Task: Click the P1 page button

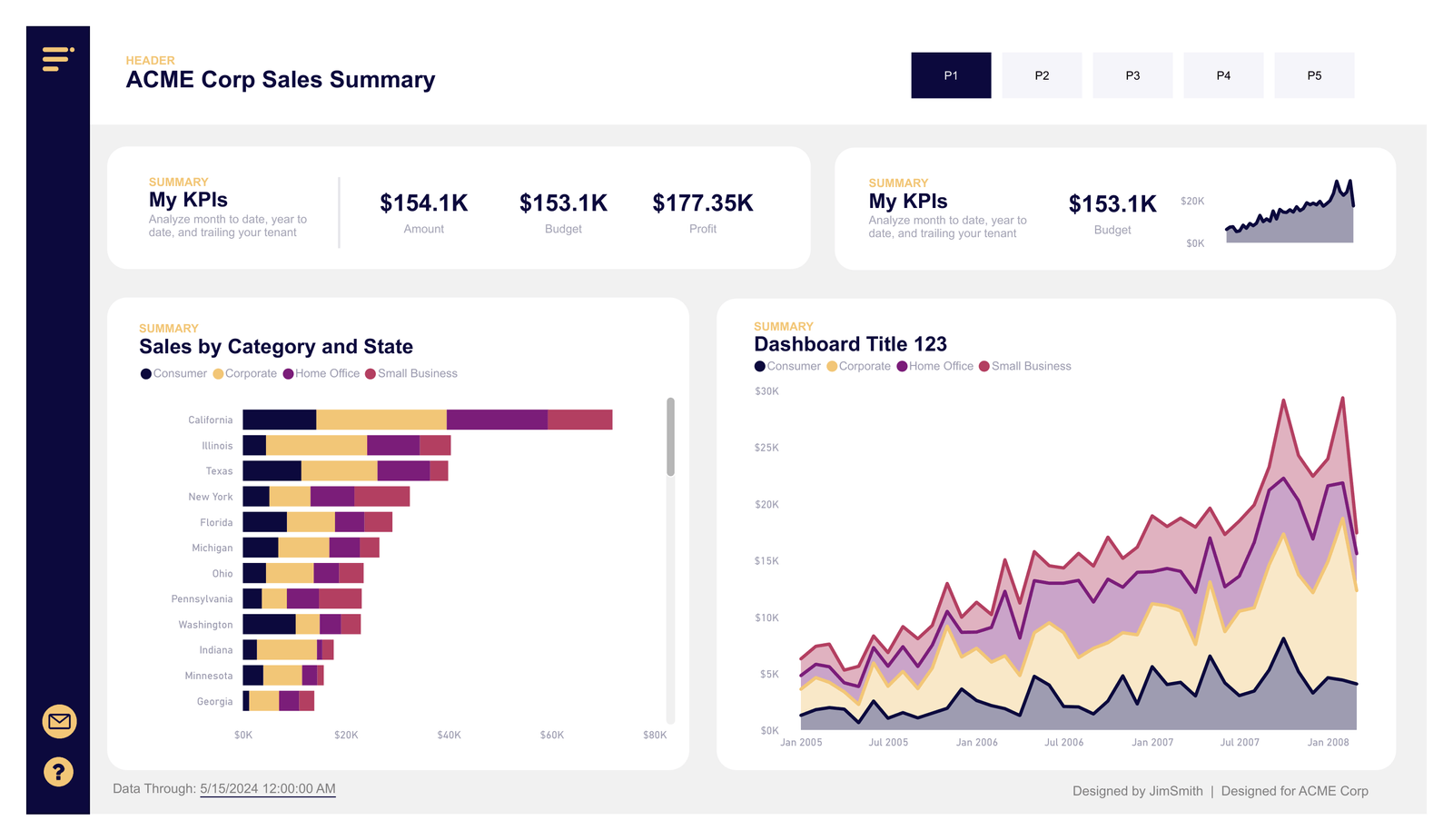Action: coord(951,75)
